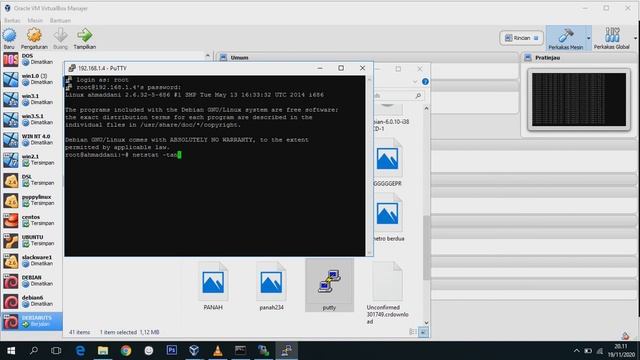
Task: Switch to PuTTY on the taskbar
Action: pos(287,351)
